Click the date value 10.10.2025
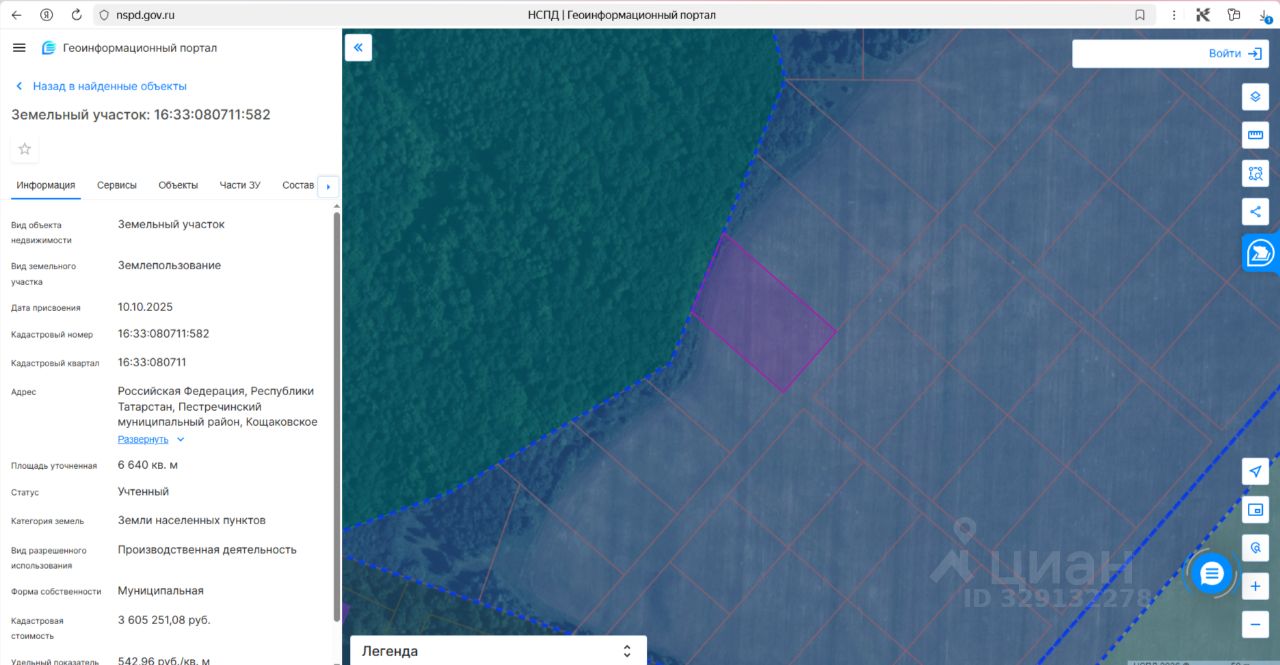This screenshot has width=1280, height=665. (x=145, y=307)
